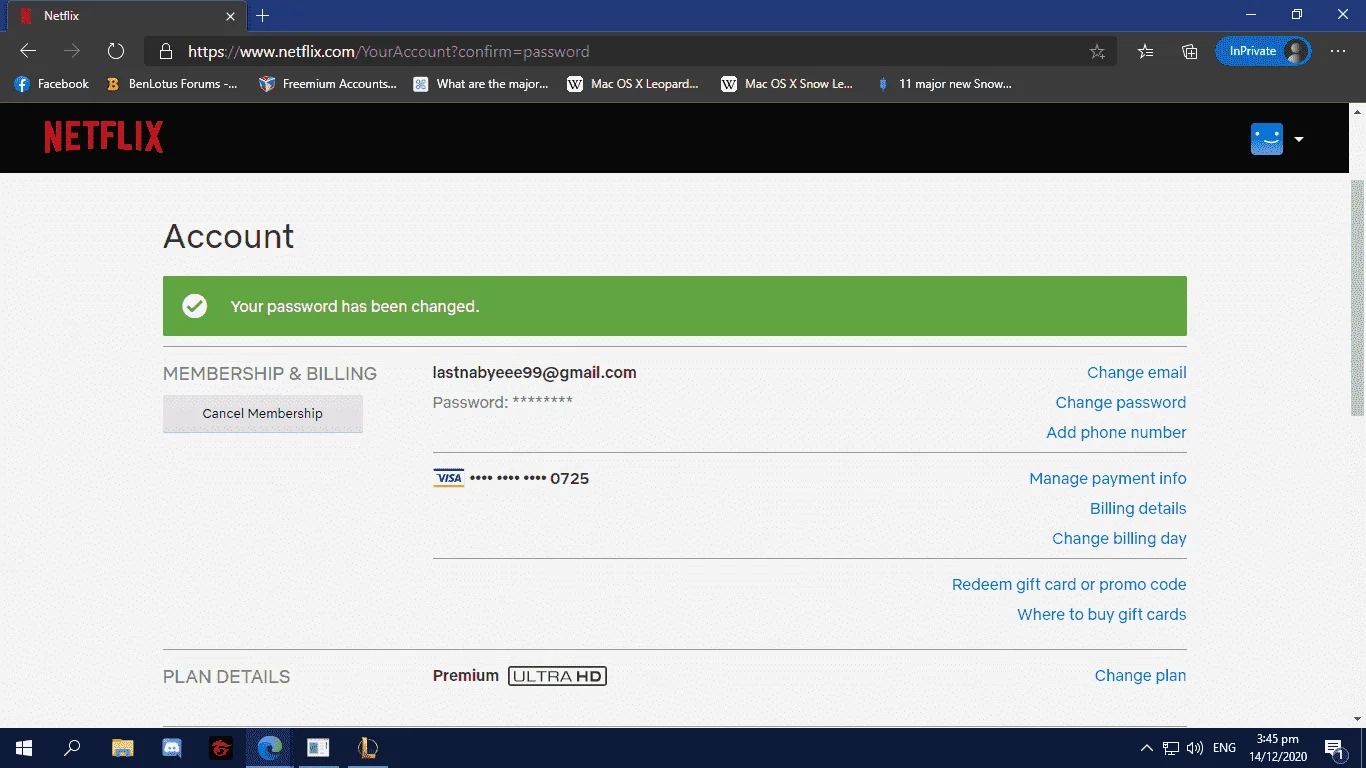Click the ENG language indicator
Screen dimensions: 1366x768
click(1224, 748)
